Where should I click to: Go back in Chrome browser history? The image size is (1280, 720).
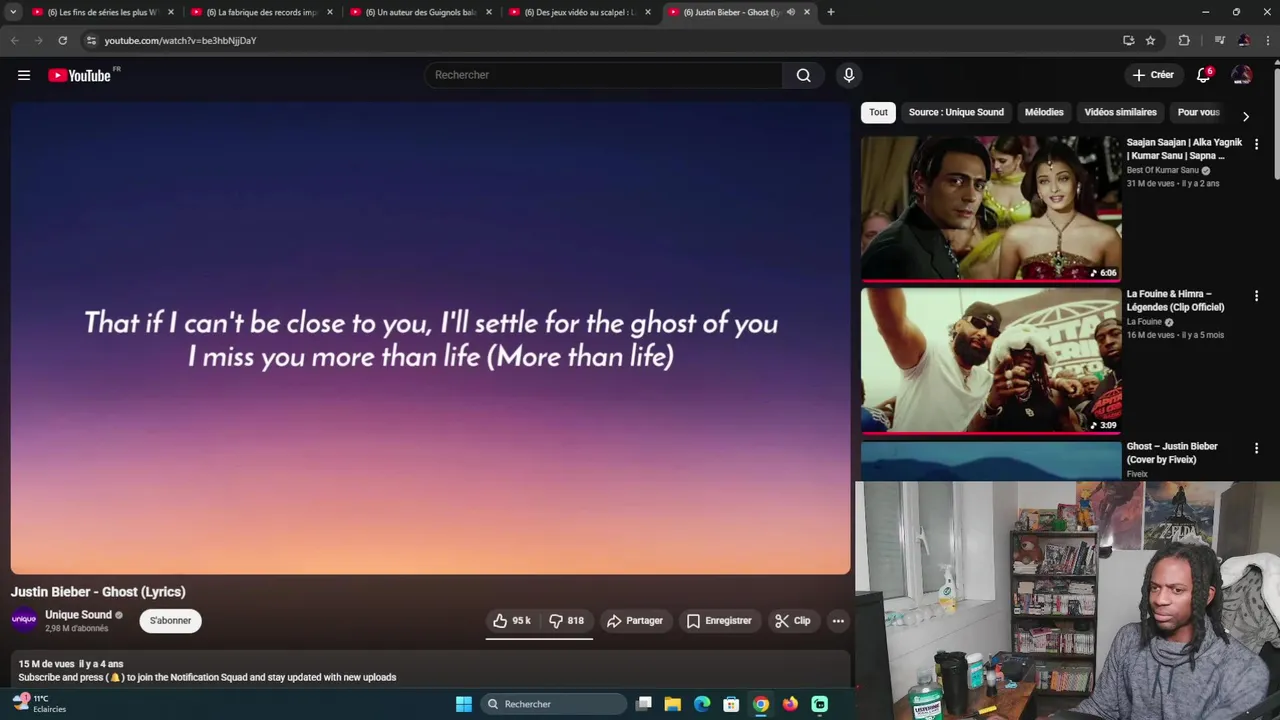(14, 40)
